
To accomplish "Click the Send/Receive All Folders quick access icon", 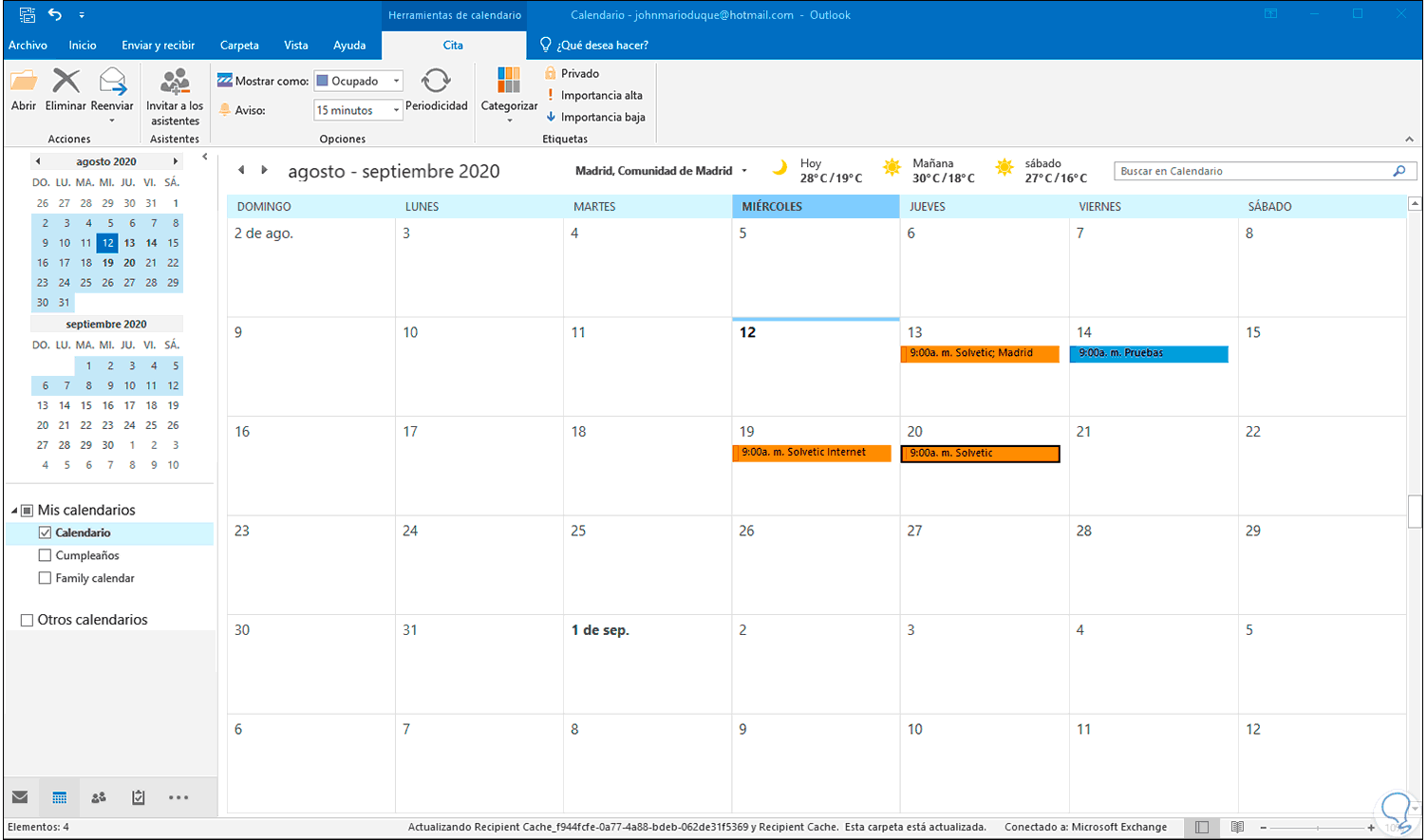I will [28, 15].
